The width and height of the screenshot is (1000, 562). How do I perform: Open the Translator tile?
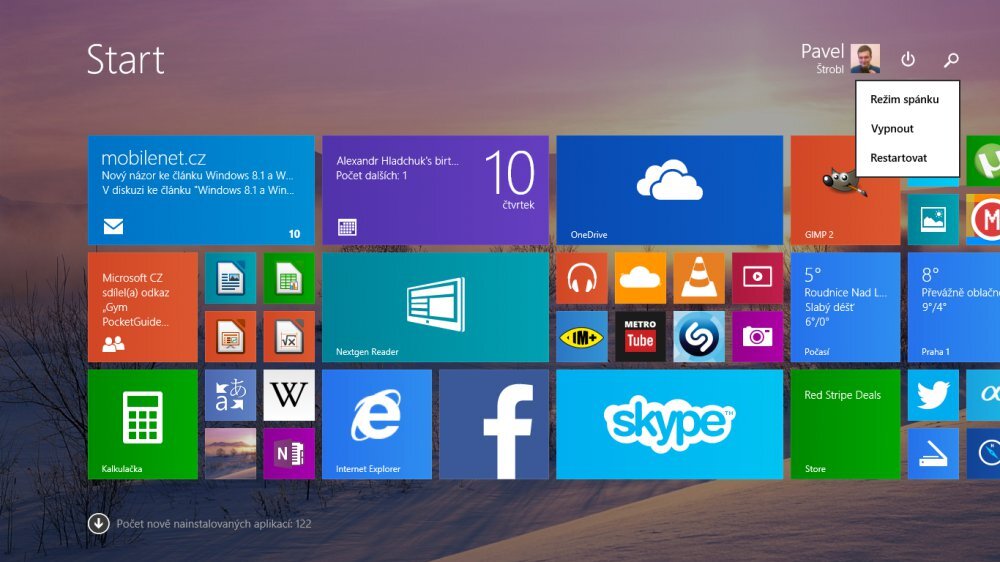click(230, 396)
